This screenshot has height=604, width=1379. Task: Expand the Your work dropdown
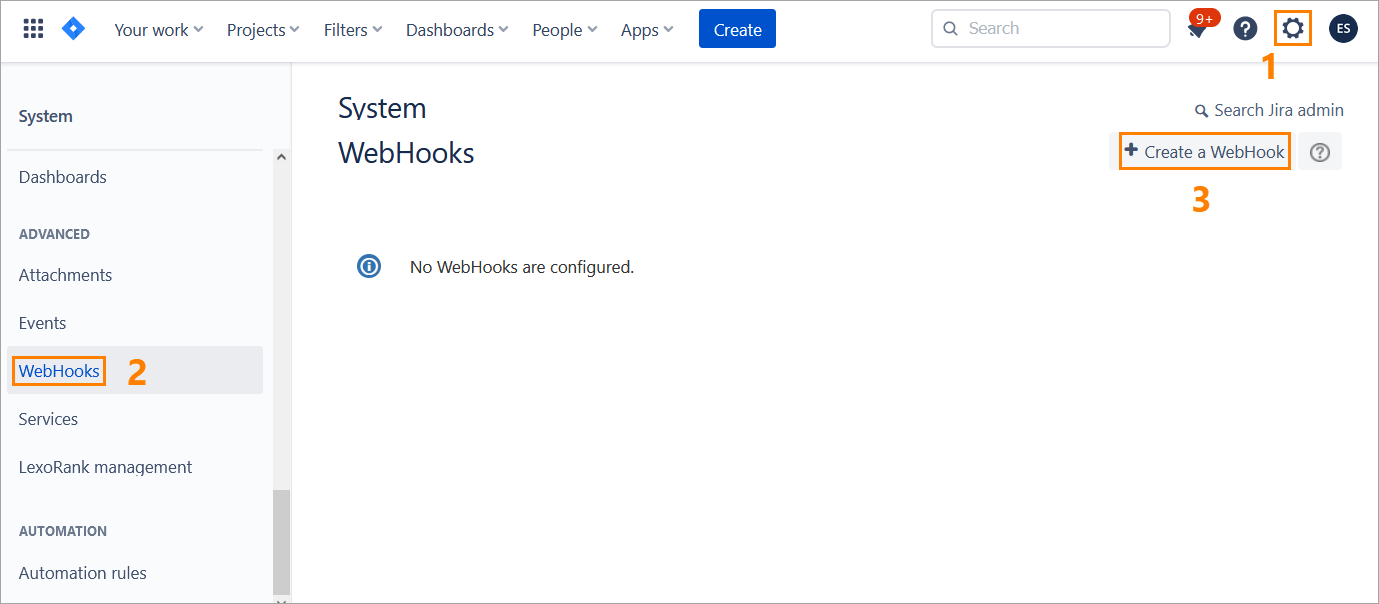(158, 30)
